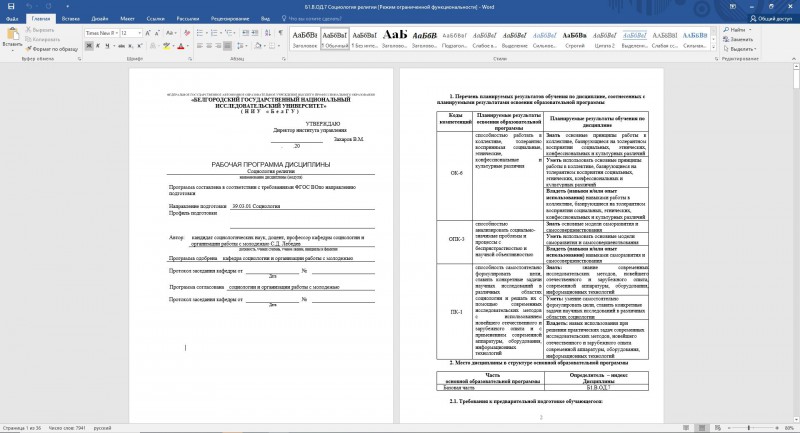
Task: Start a numbered list
Action: (214, 33)
